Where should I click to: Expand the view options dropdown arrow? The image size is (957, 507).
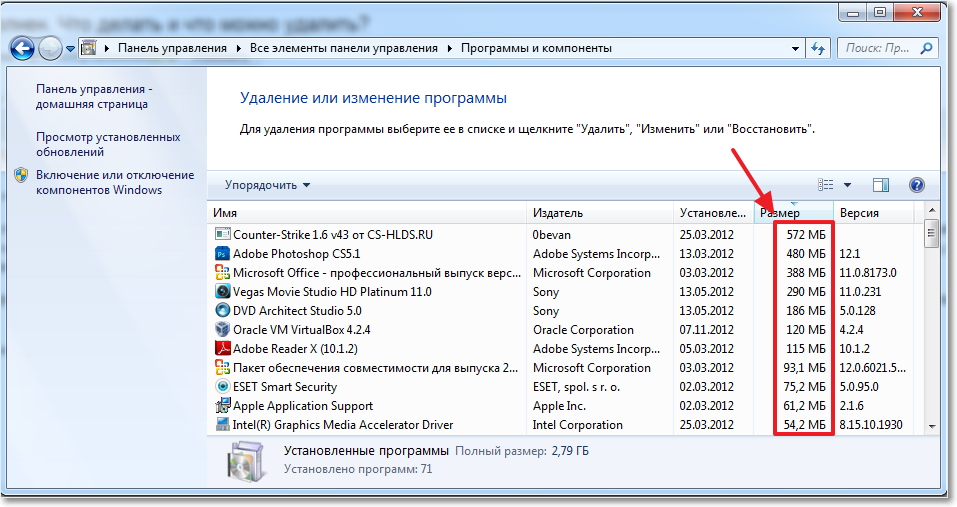847,185
